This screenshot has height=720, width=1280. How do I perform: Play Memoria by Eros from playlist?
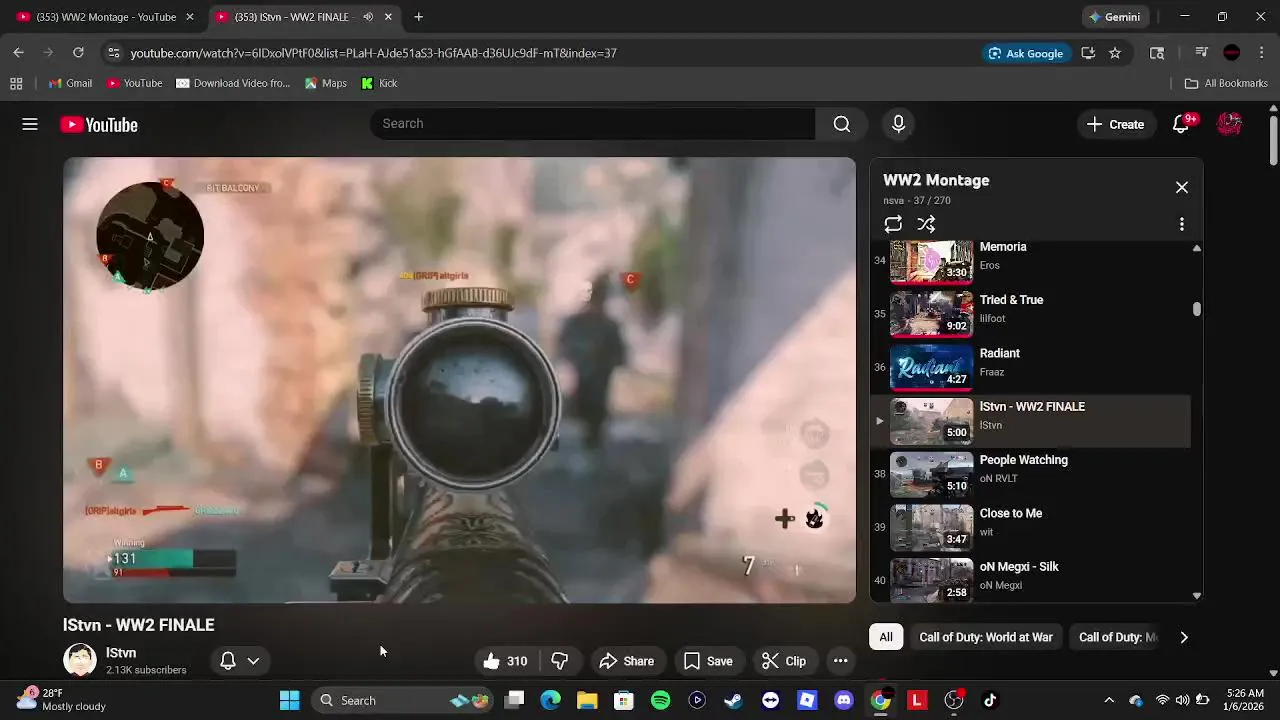point(1030,260)
